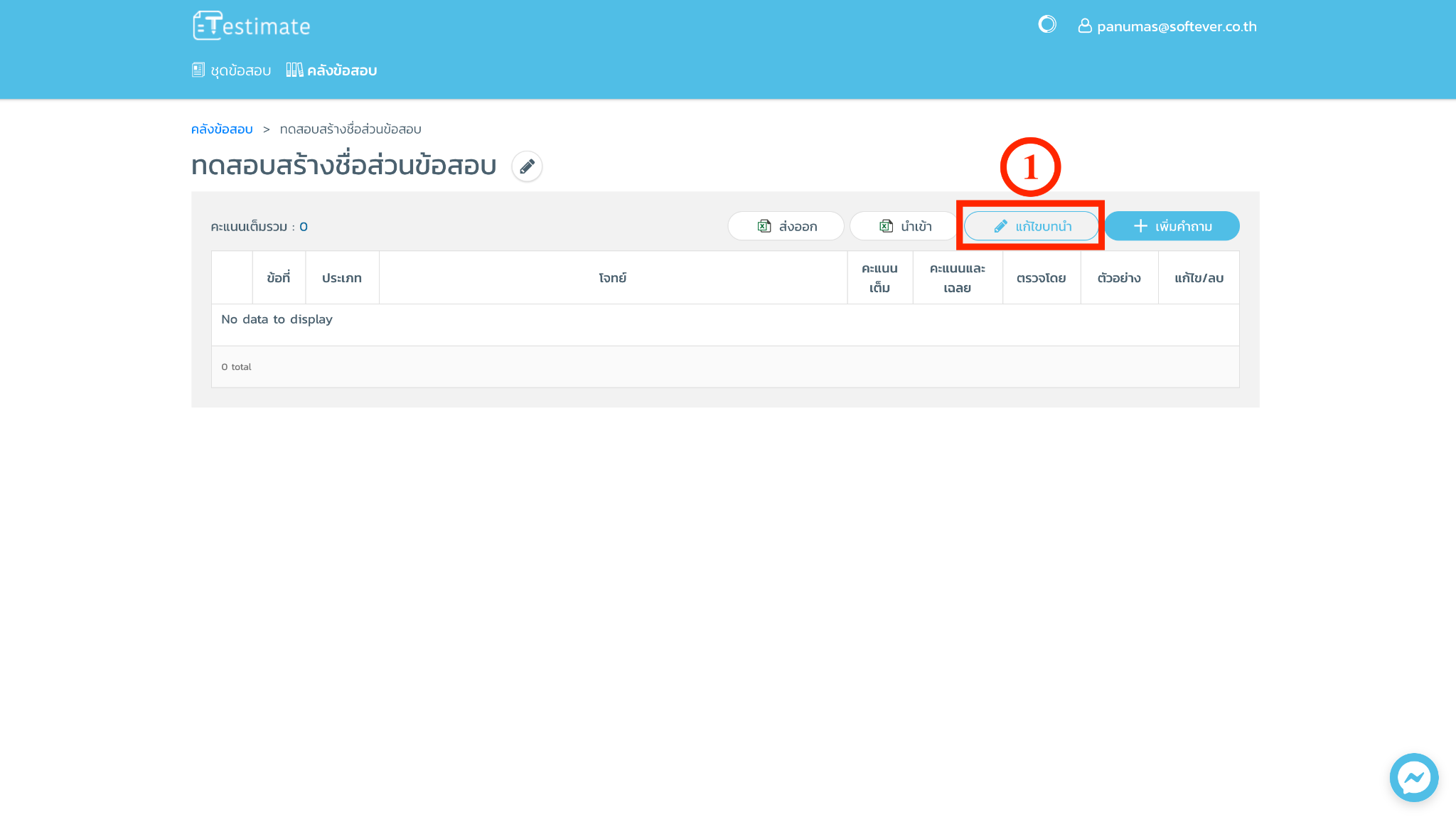Click the Excel icon on ส่งออก button
The width and height of the screenshot is (1456, 817).
[x=764, y=226]
